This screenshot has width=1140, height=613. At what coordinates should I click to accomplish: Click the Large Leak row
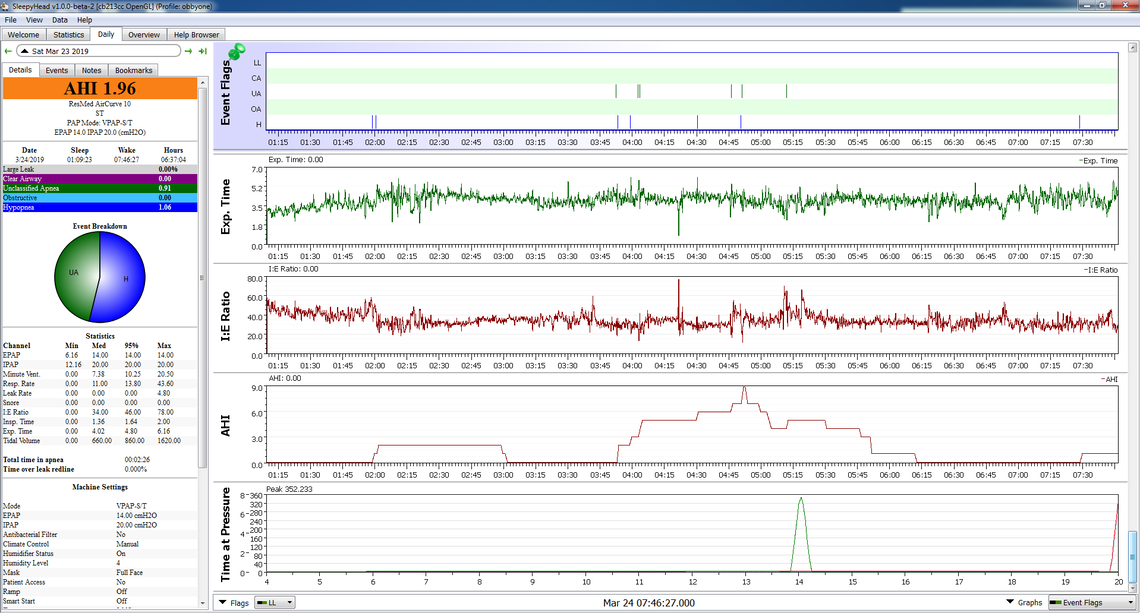pyautogui.click(x=100, y=169)
